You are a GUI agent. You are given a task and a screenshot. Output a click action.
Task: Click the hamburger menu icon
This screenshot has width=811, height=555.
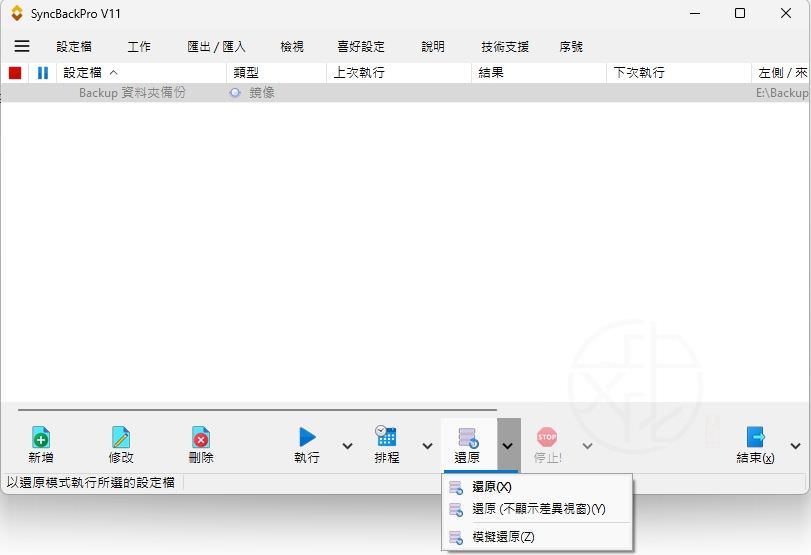[22, 46]
